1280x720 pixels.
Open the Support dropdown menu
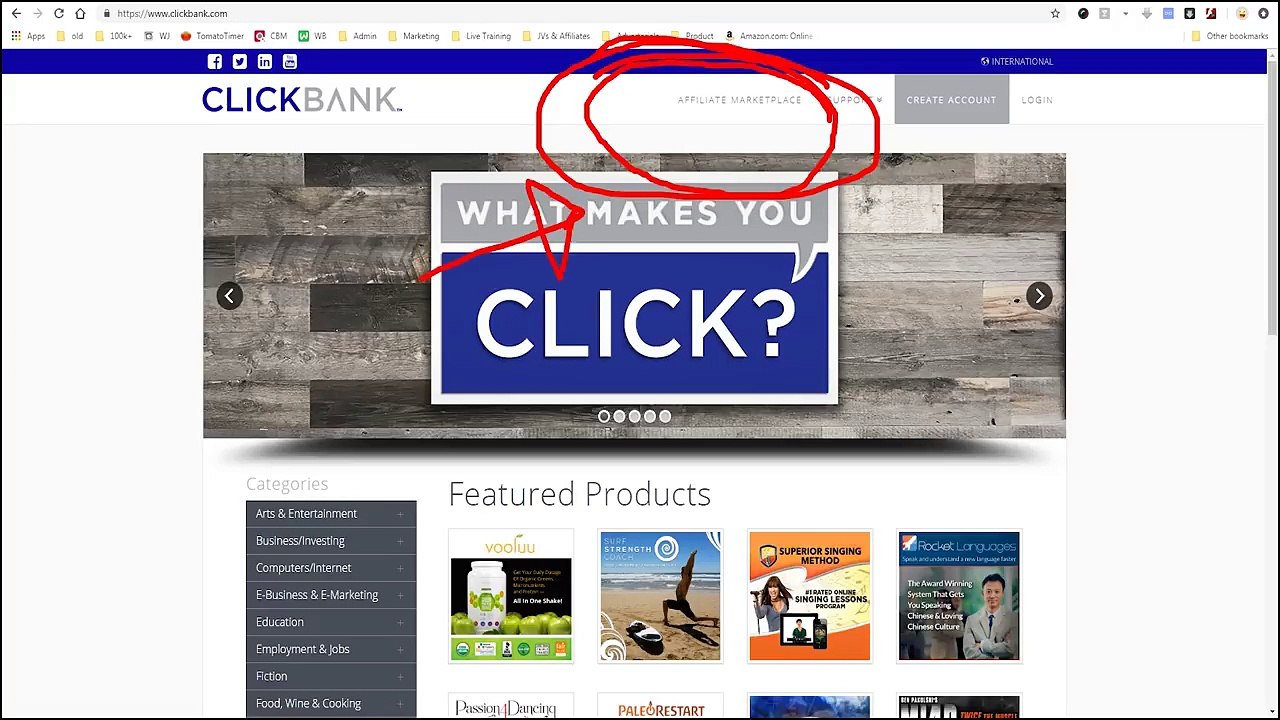click(855, 100)
